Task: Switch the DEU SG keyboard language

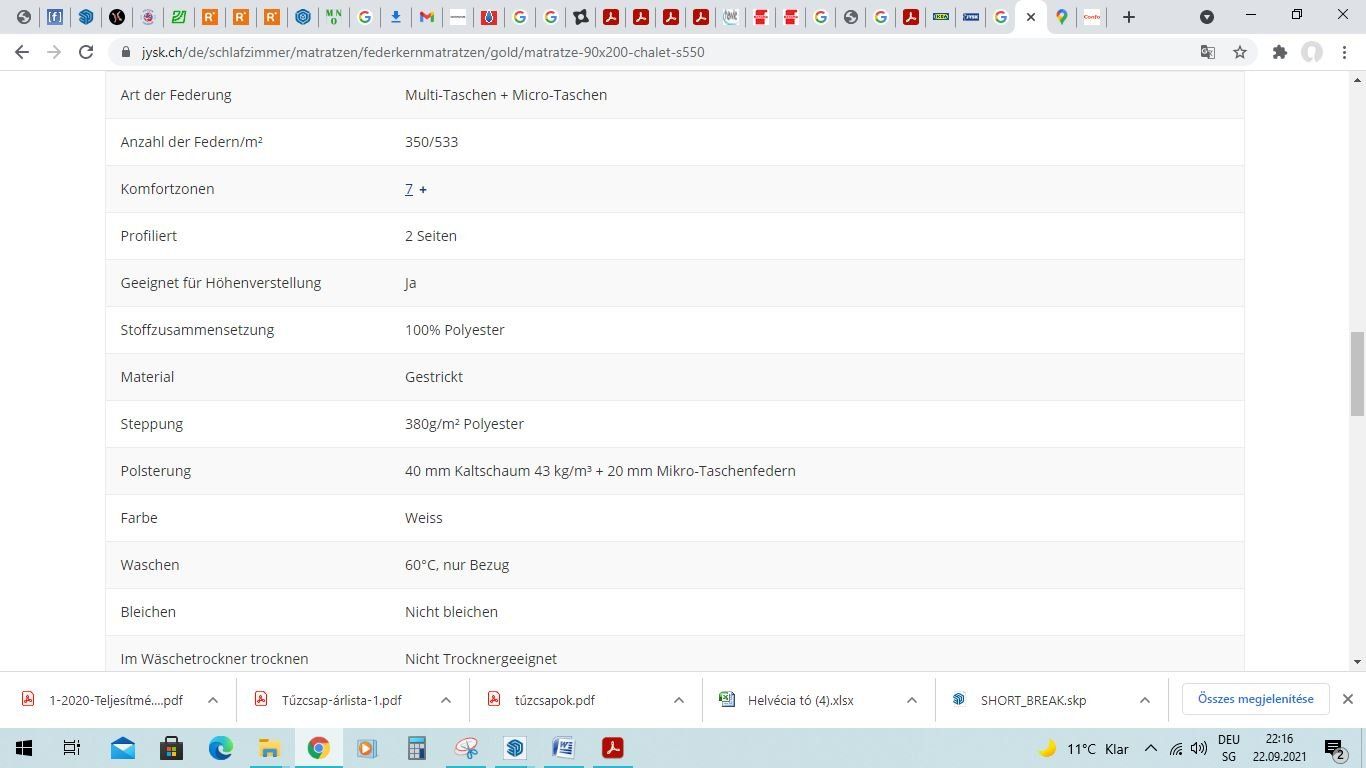Action: point(1229,748)
